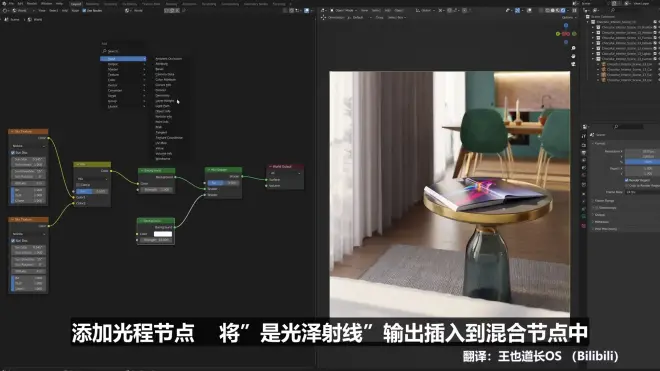
Task: Open the properties editor type icon
Action: point(585,127)
